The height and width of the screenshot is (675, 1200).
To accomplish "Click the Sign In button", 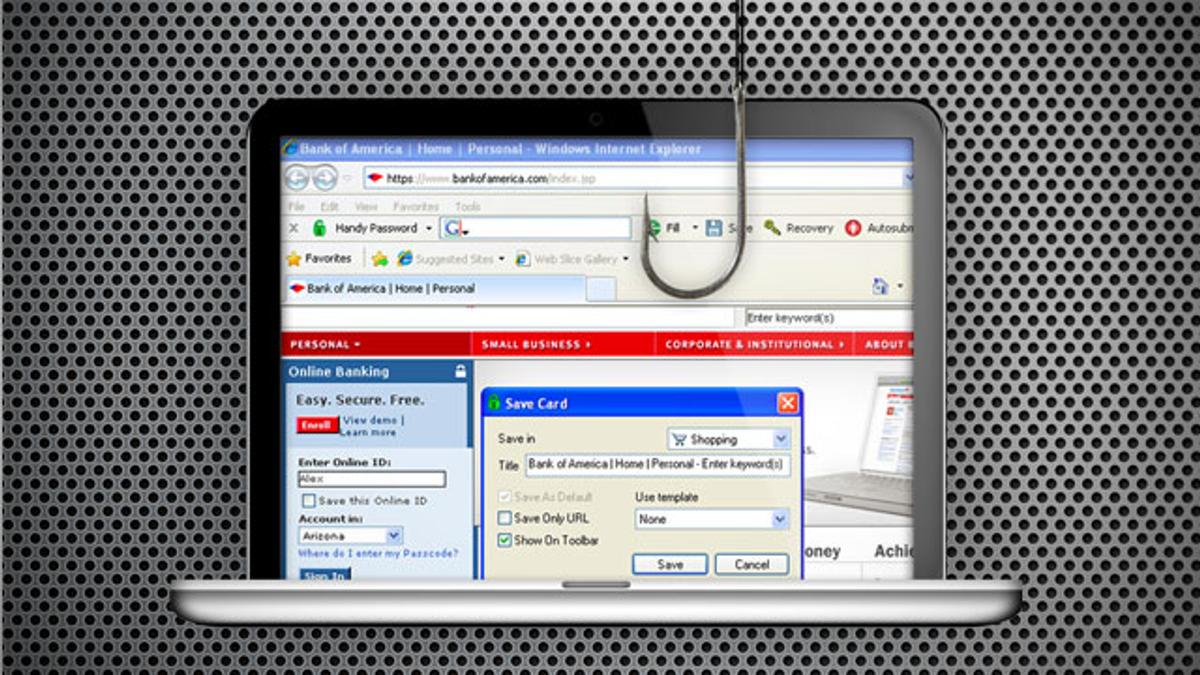I will 325,575.
